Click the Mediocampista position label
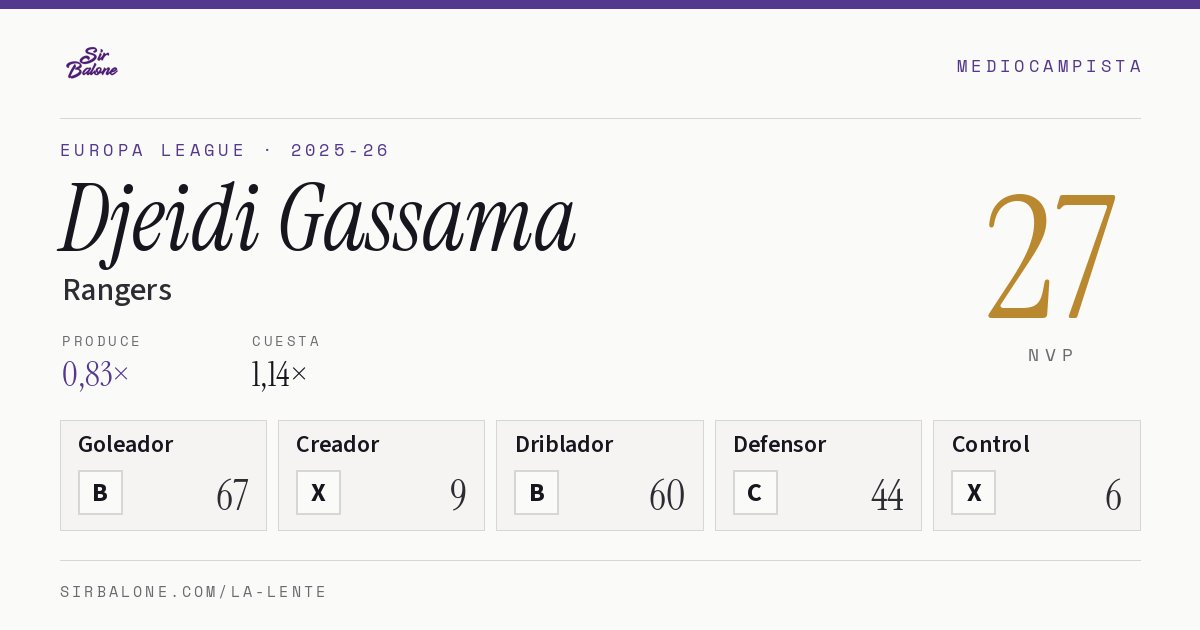This screenshot has height=630, width=1200. 1049,66
